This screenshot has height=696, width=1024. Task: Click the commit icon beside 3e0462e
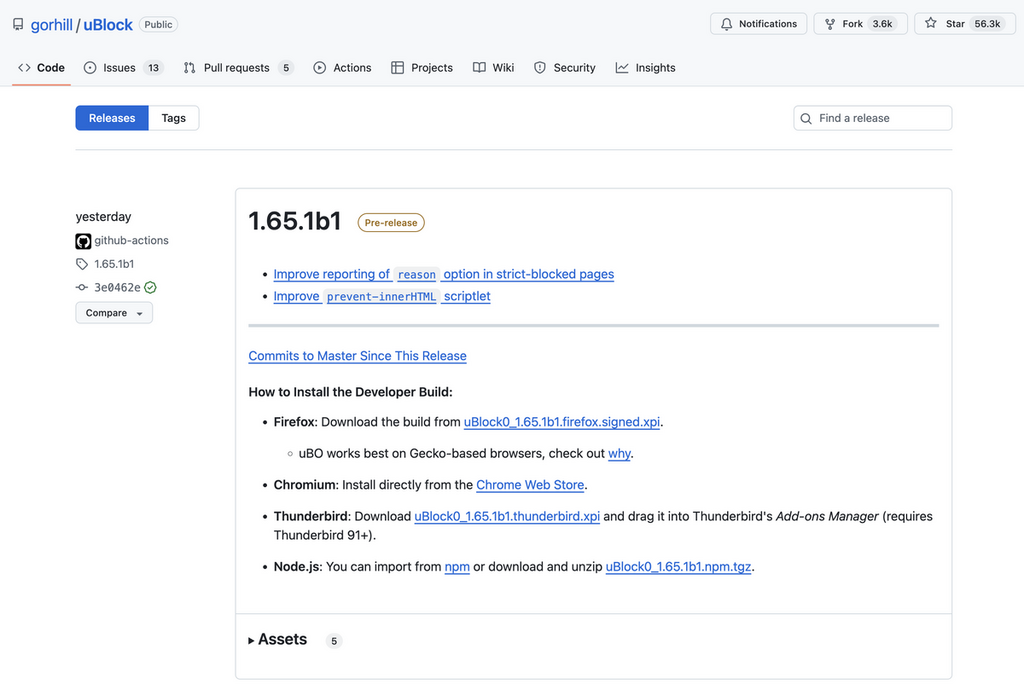click(82, 287)
